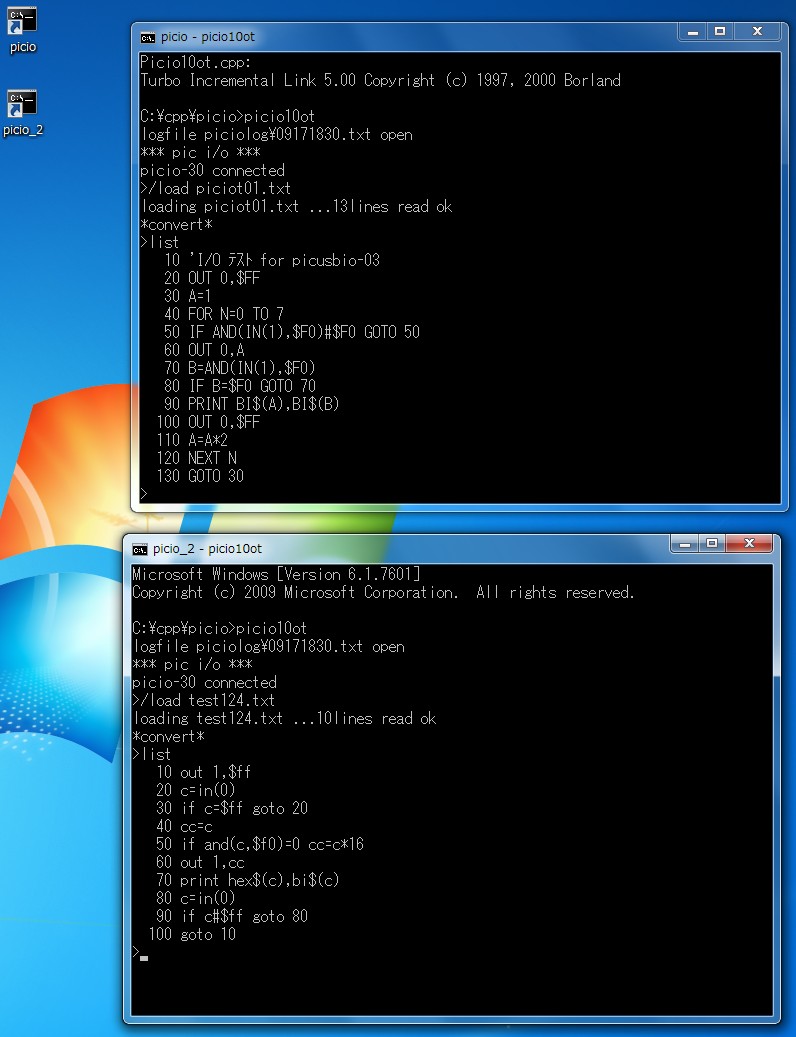This screenshot has height=1037, width=796.
Task: Click line '90 if c#$ff goto 80'
Action: pos(231,916)
